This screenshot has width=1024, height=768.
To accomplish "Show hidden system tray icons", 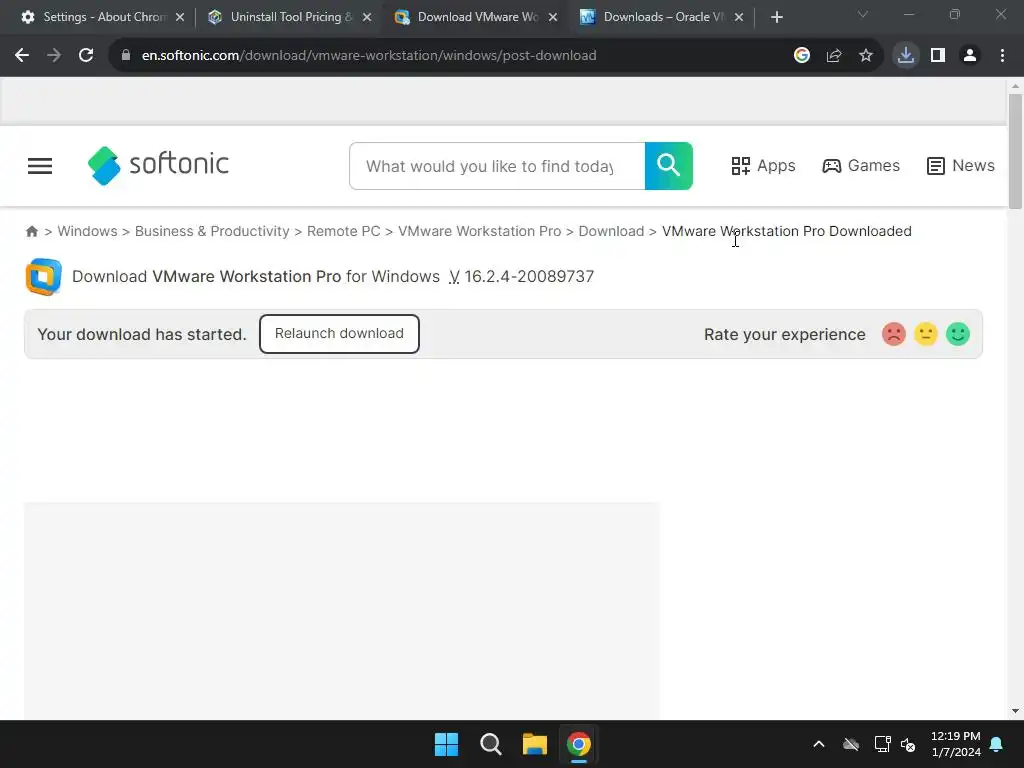I will click(x=819, y=744).
